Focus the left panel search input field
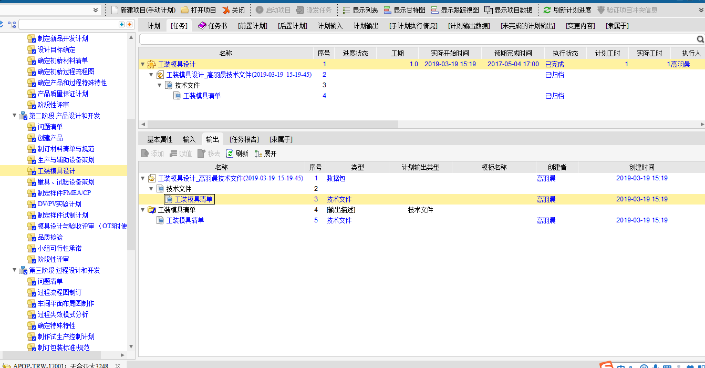 tap(68, 24)
